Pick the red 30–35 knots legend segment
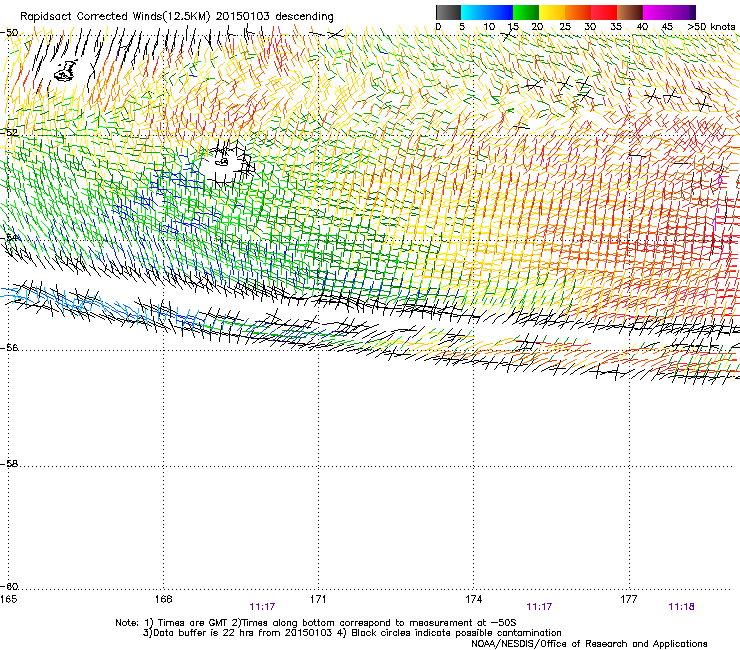The height and width of the screenshot is (650, 740). coord(604,12)
